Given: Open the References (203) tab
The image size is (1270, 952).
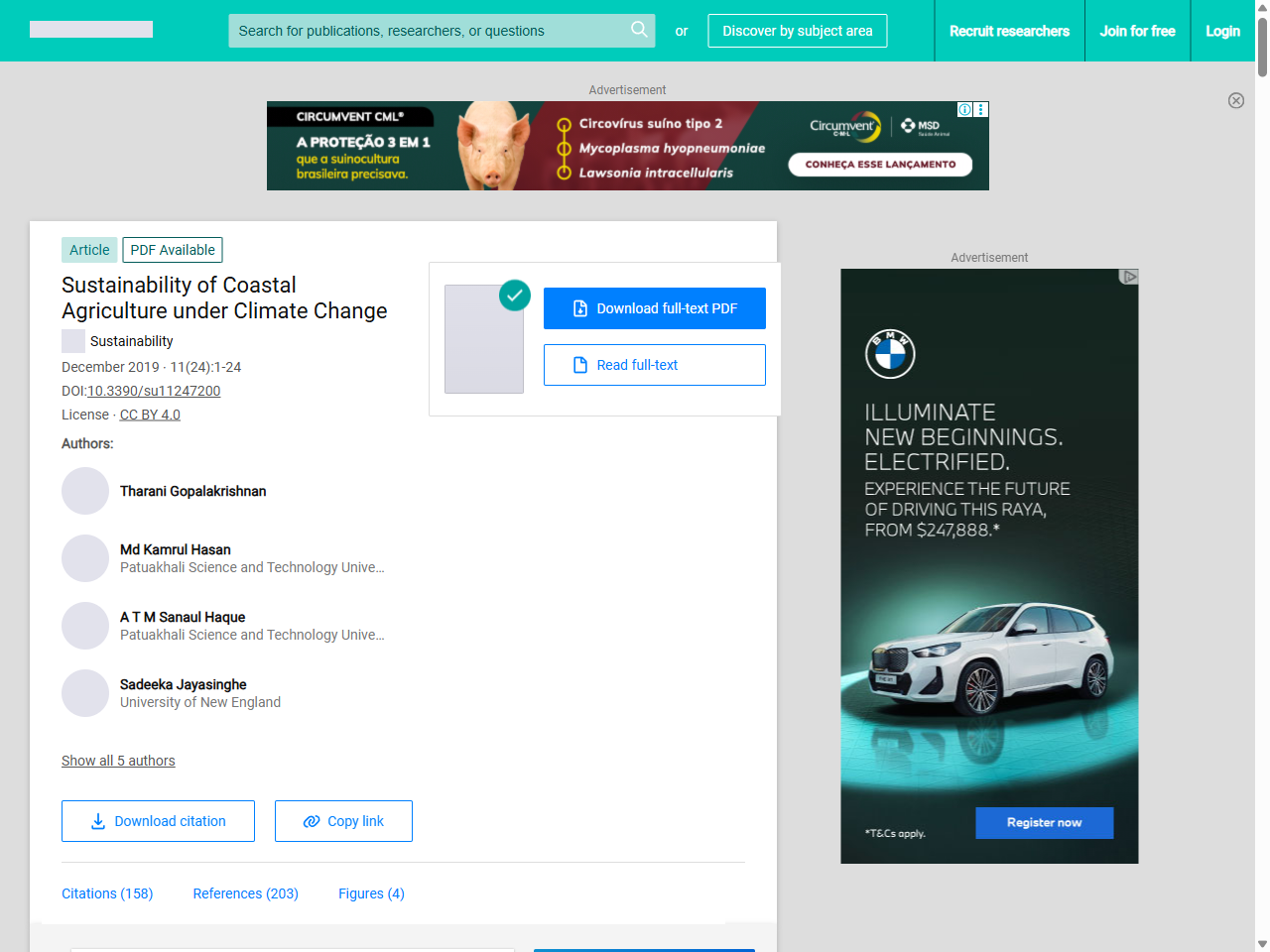Looking at the screenshot, I should pyautogui.click(x=246, y=893).
